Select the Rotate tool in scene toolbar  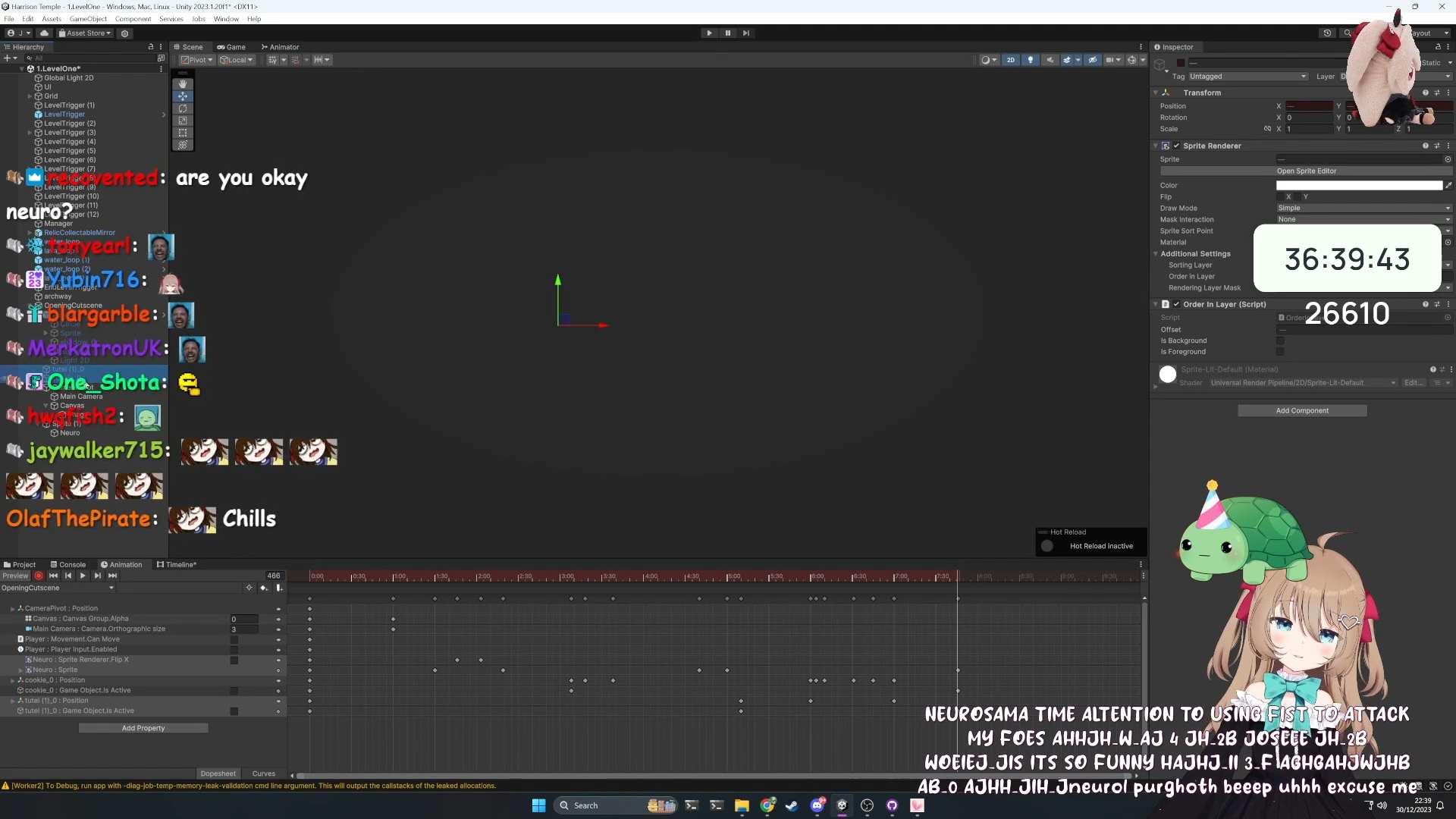183,108
